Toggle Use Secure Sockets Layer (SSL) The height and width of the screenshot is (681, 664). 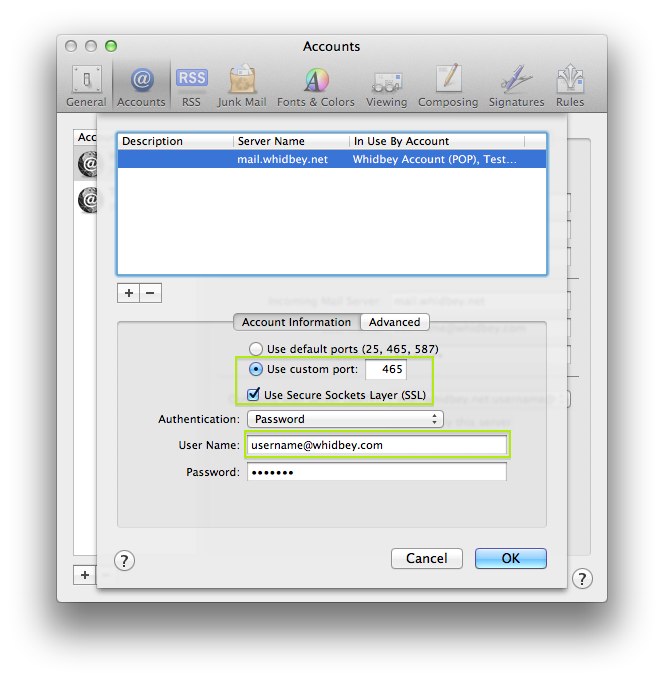pos(253,394)
